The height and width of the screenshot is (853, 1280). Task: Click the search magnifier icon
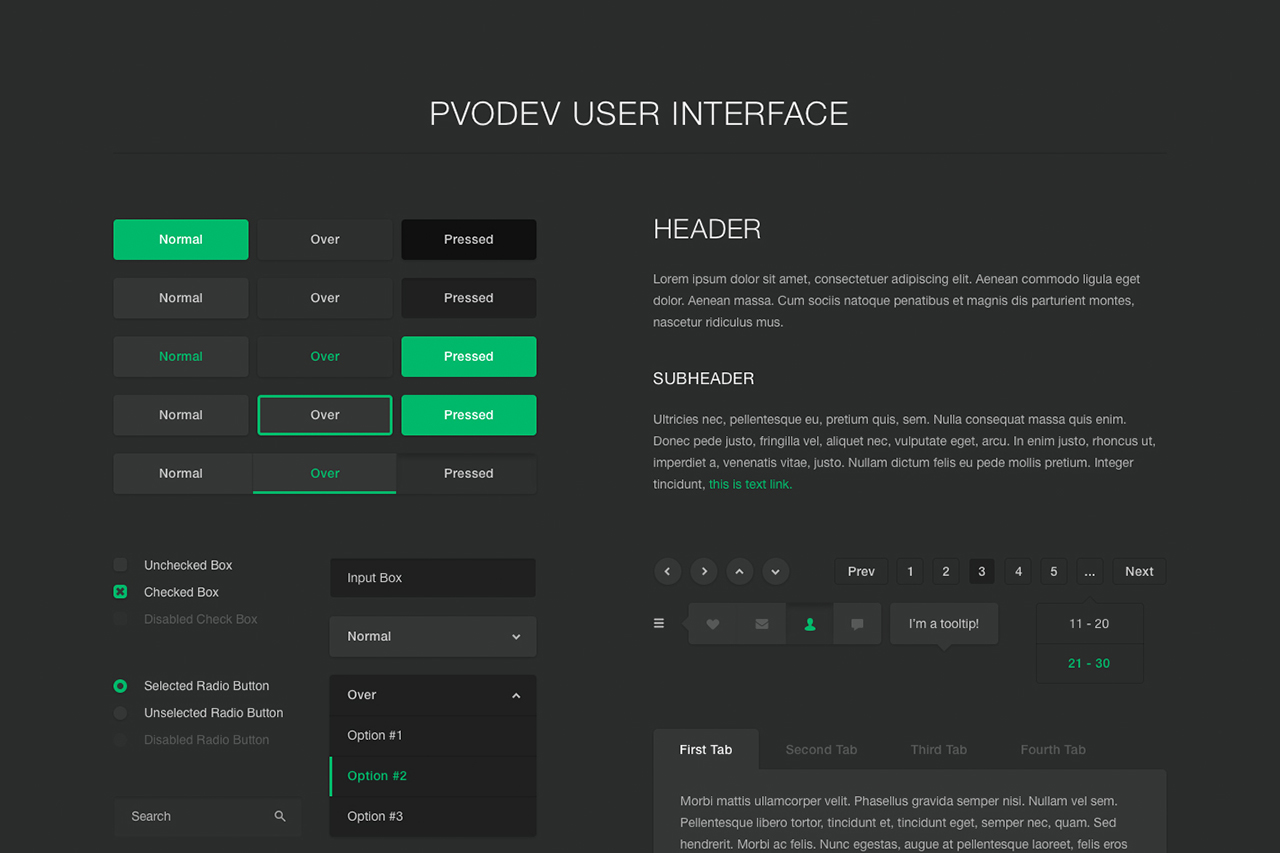(280, 816)
